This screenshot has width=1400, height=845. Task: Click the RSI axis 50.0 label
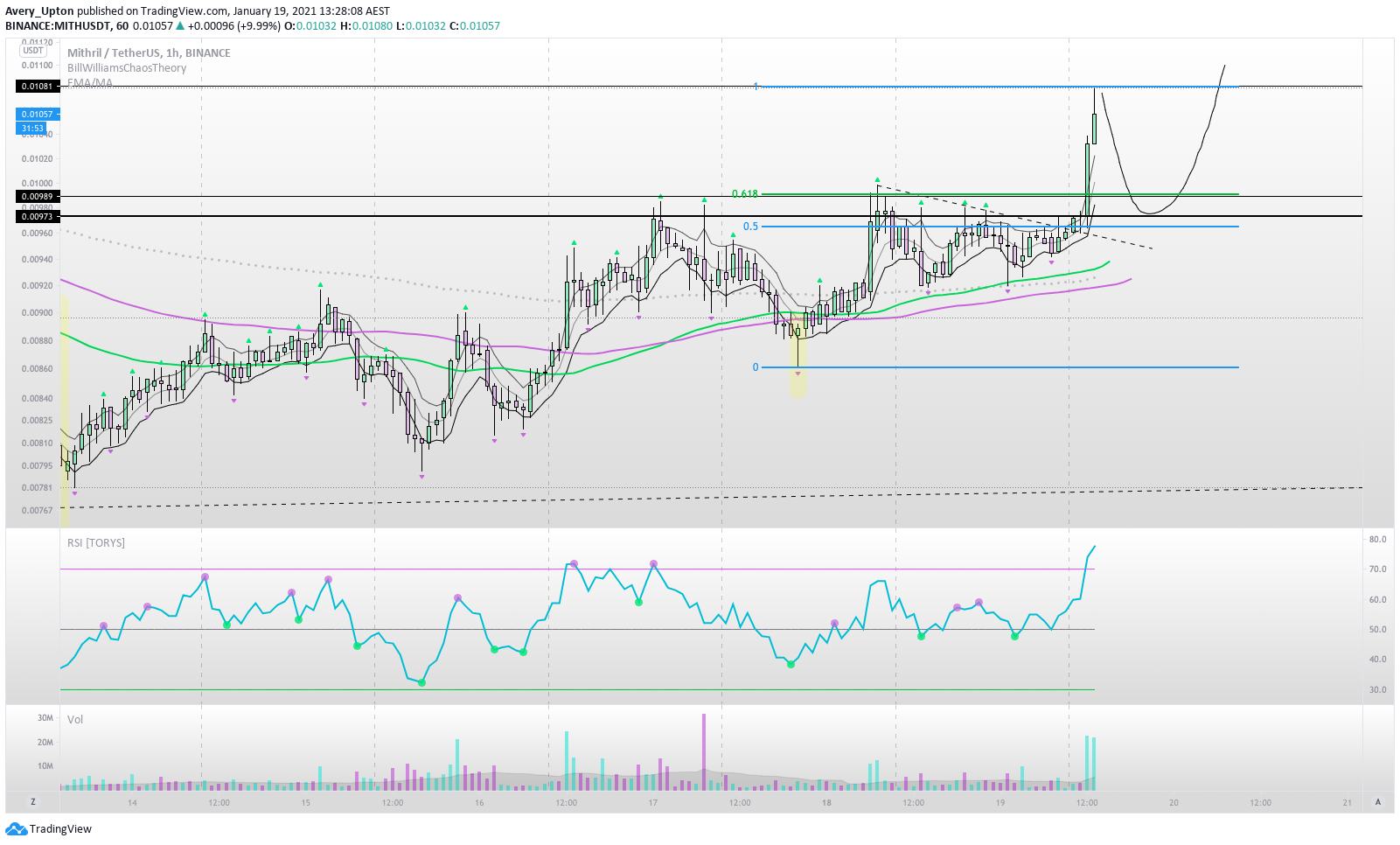(x=1377, y=629)
